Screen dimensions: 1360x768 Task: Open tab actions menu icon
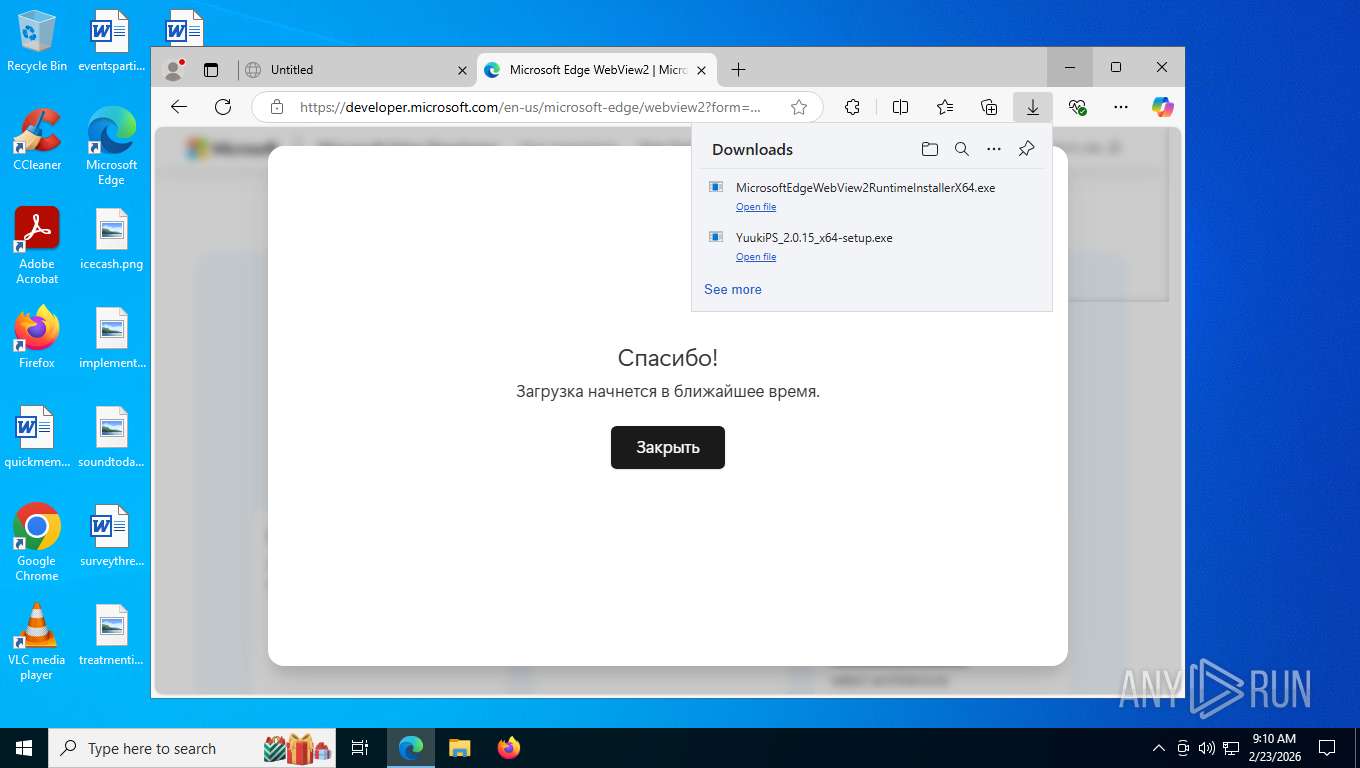pyautogui.click(x=211, y=70)
